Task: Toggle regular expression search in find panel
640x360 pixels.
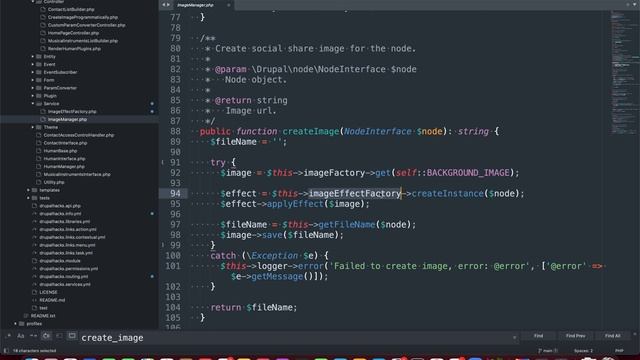Action: tap(8, 336)
